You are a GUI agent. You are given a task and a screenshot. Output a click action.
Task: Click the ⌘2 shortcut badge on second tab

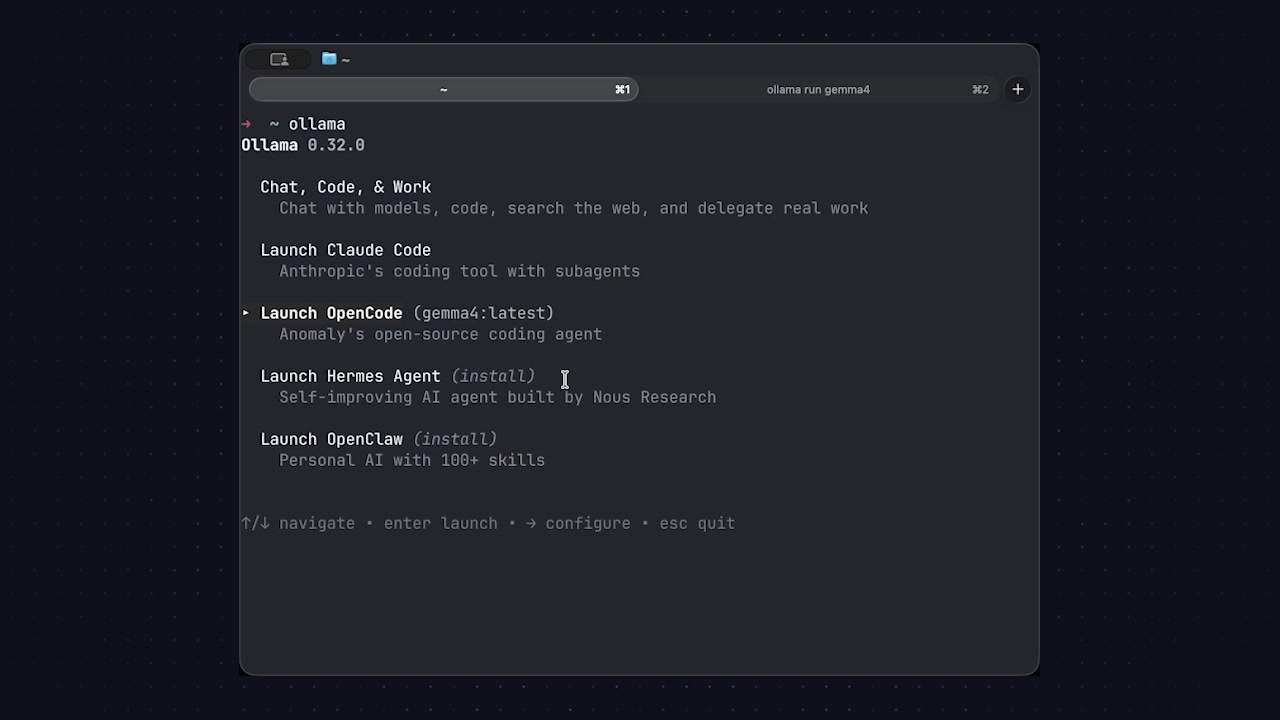[980, 89]
